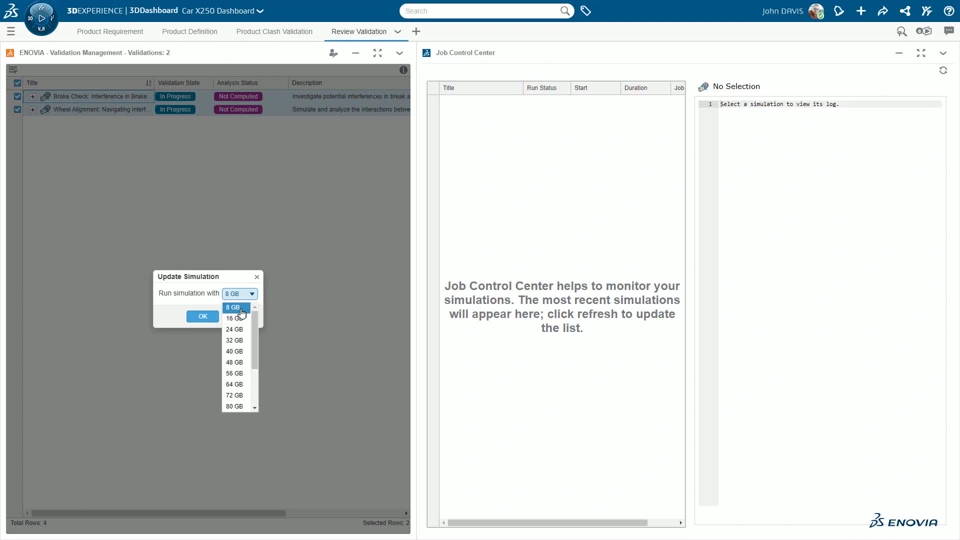Click the plus add icon in top bar
This screenshot has height=540, width=960.
(x=861, y=10)
